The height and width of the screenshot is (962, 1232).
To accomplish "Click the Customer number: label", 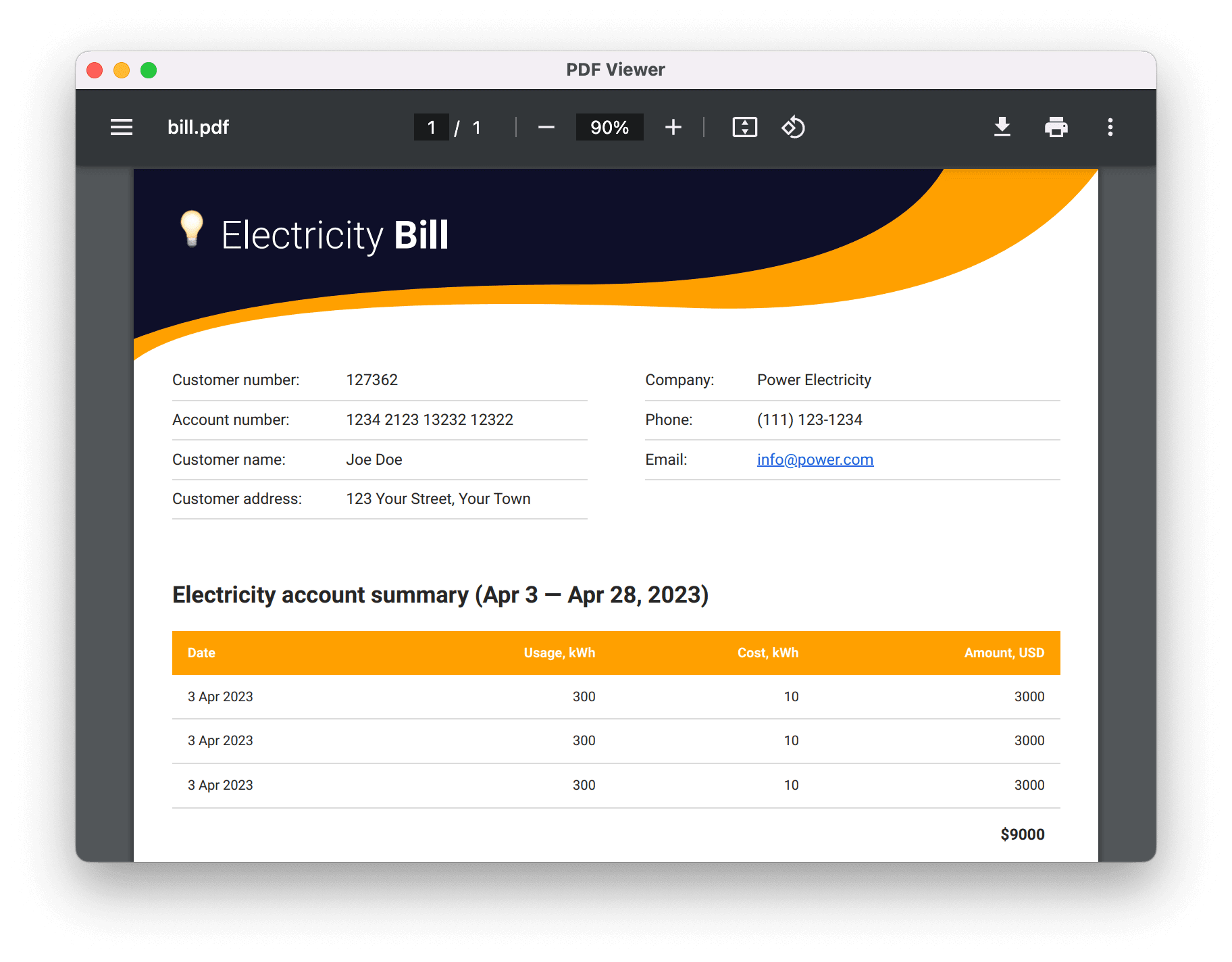I will point(236,380).
